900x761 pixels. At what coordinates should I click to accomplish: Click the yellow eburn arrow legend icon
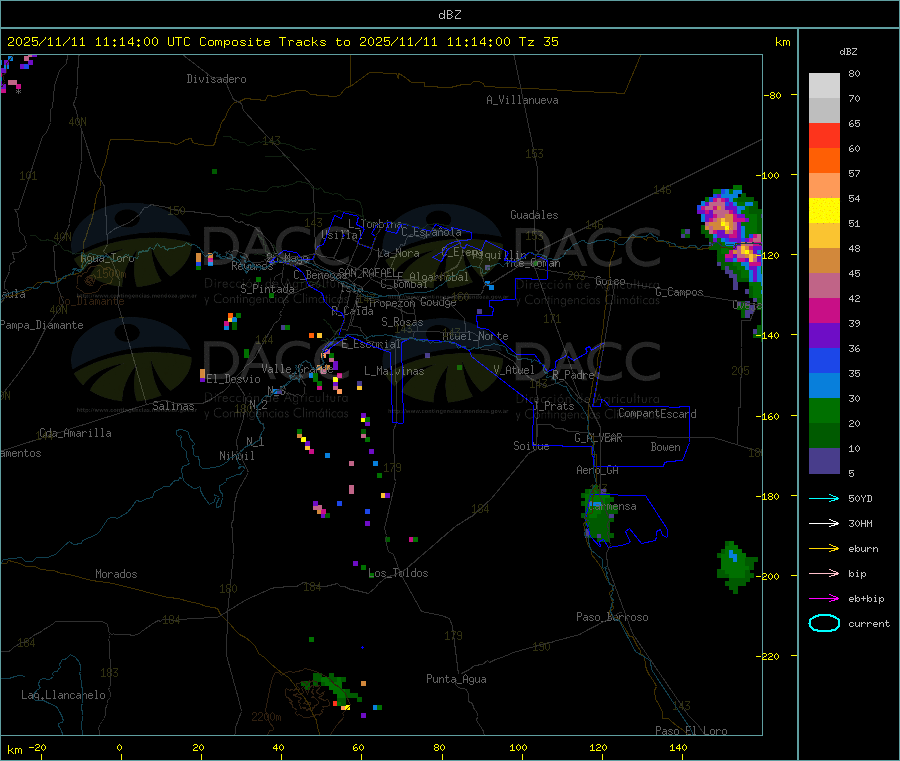(824, 548)
